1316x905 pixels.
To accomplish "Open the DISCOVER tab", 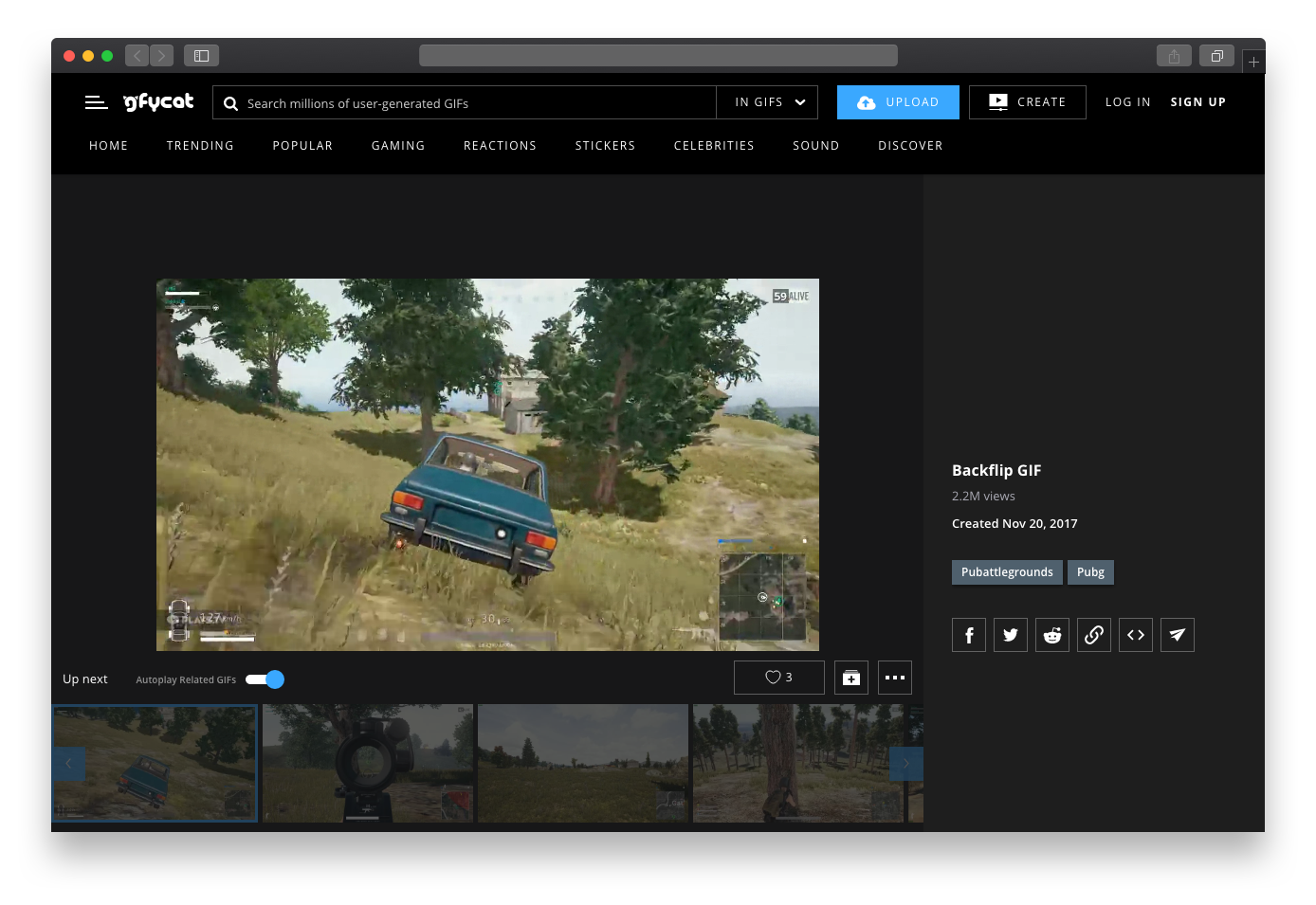I will (x=910, y=146).
